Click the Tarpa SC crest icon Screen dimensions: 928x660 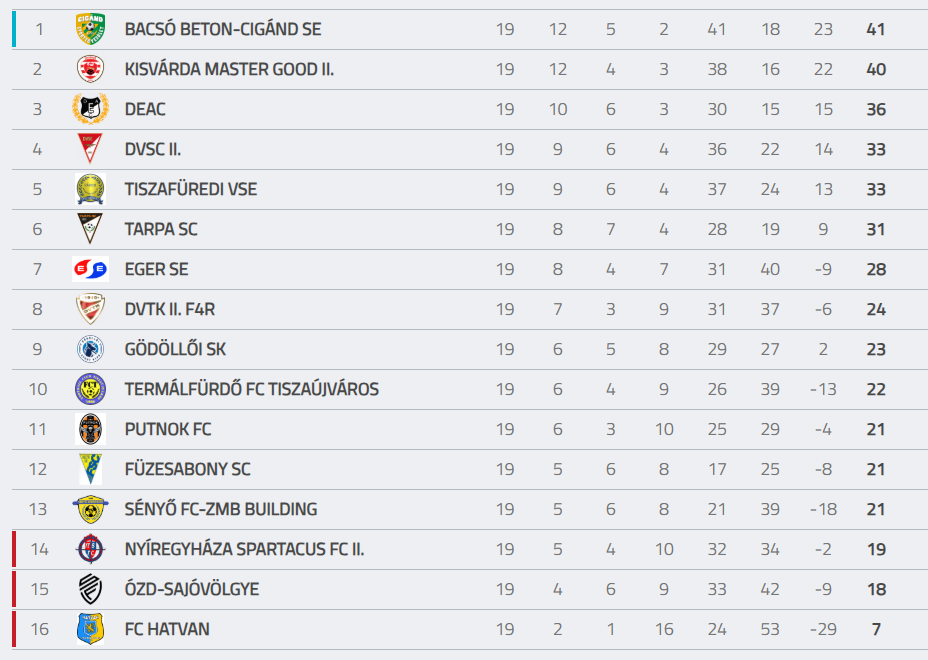[x=90, y=229]
